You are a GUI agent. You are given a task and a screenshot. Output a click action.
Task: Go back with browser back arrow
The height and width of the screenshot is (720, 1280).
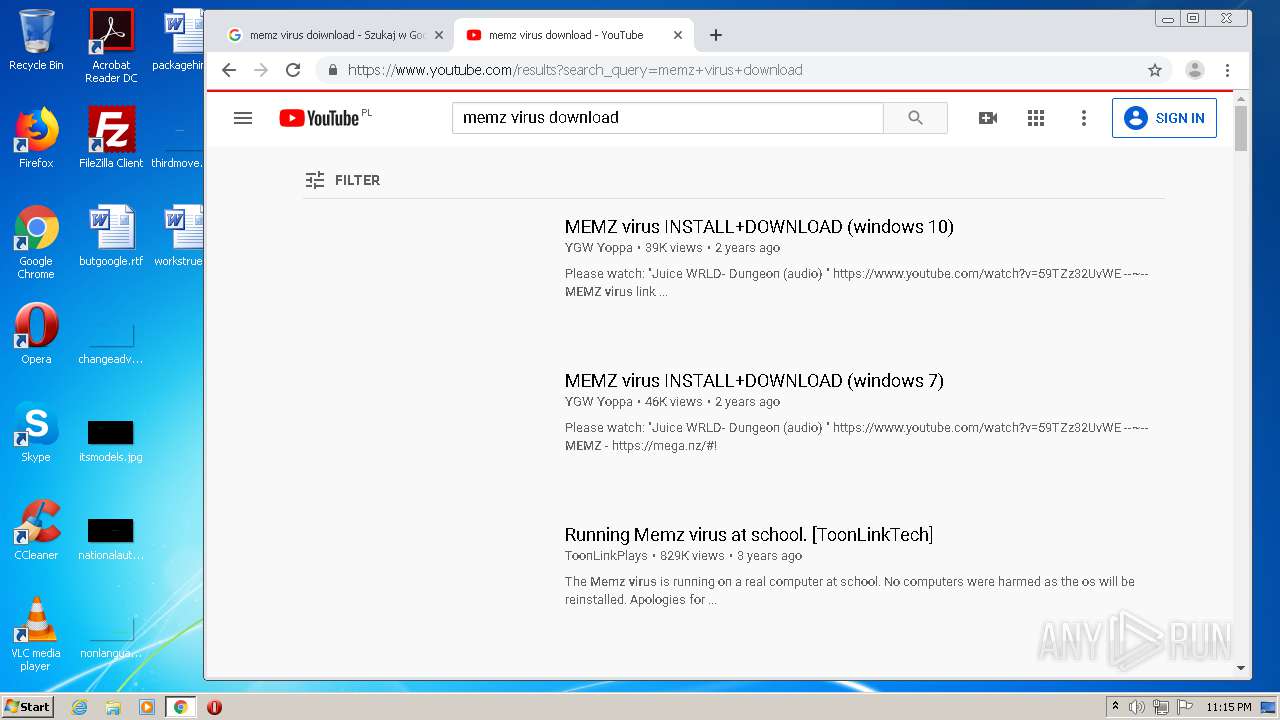[229, 70]
